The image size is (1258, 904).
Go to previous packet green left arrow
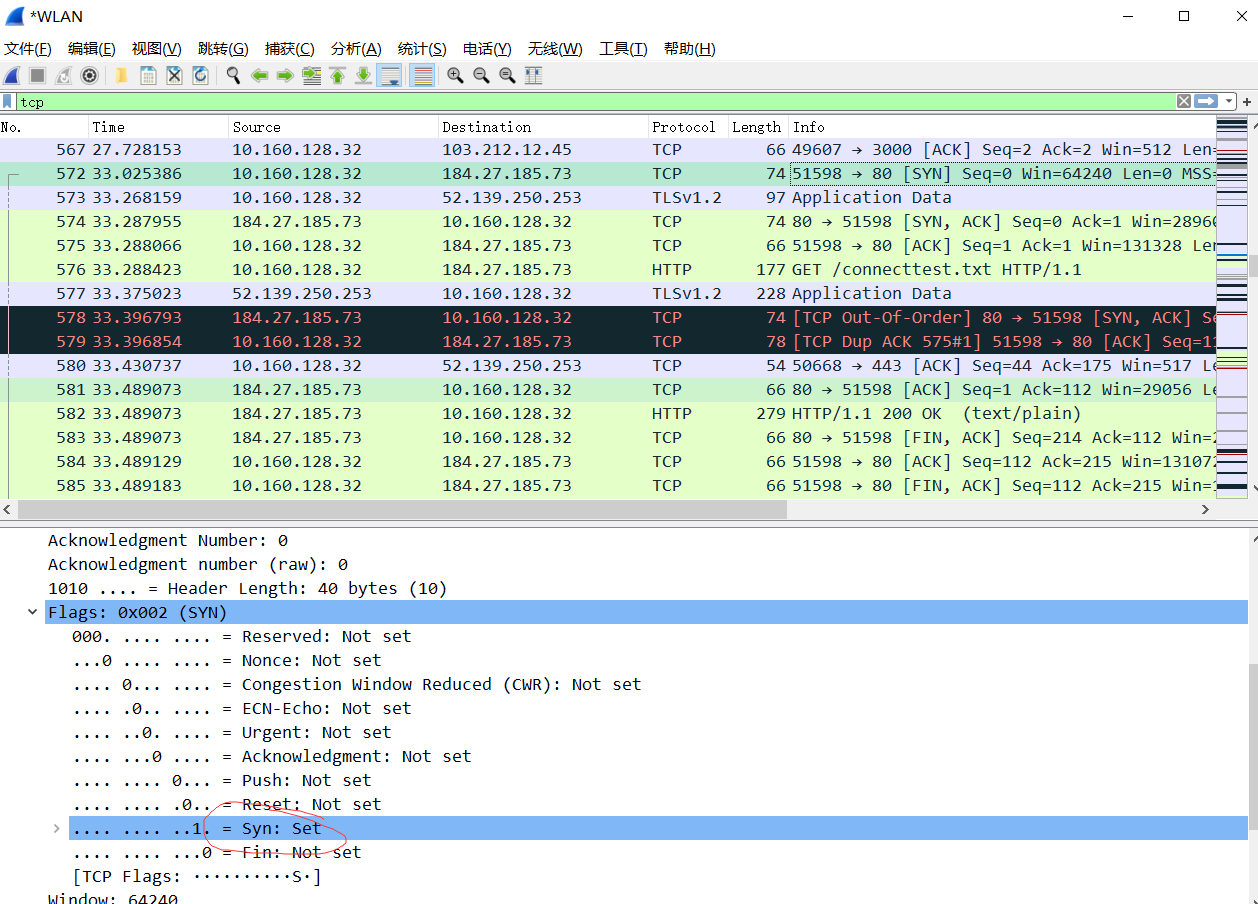259,75
